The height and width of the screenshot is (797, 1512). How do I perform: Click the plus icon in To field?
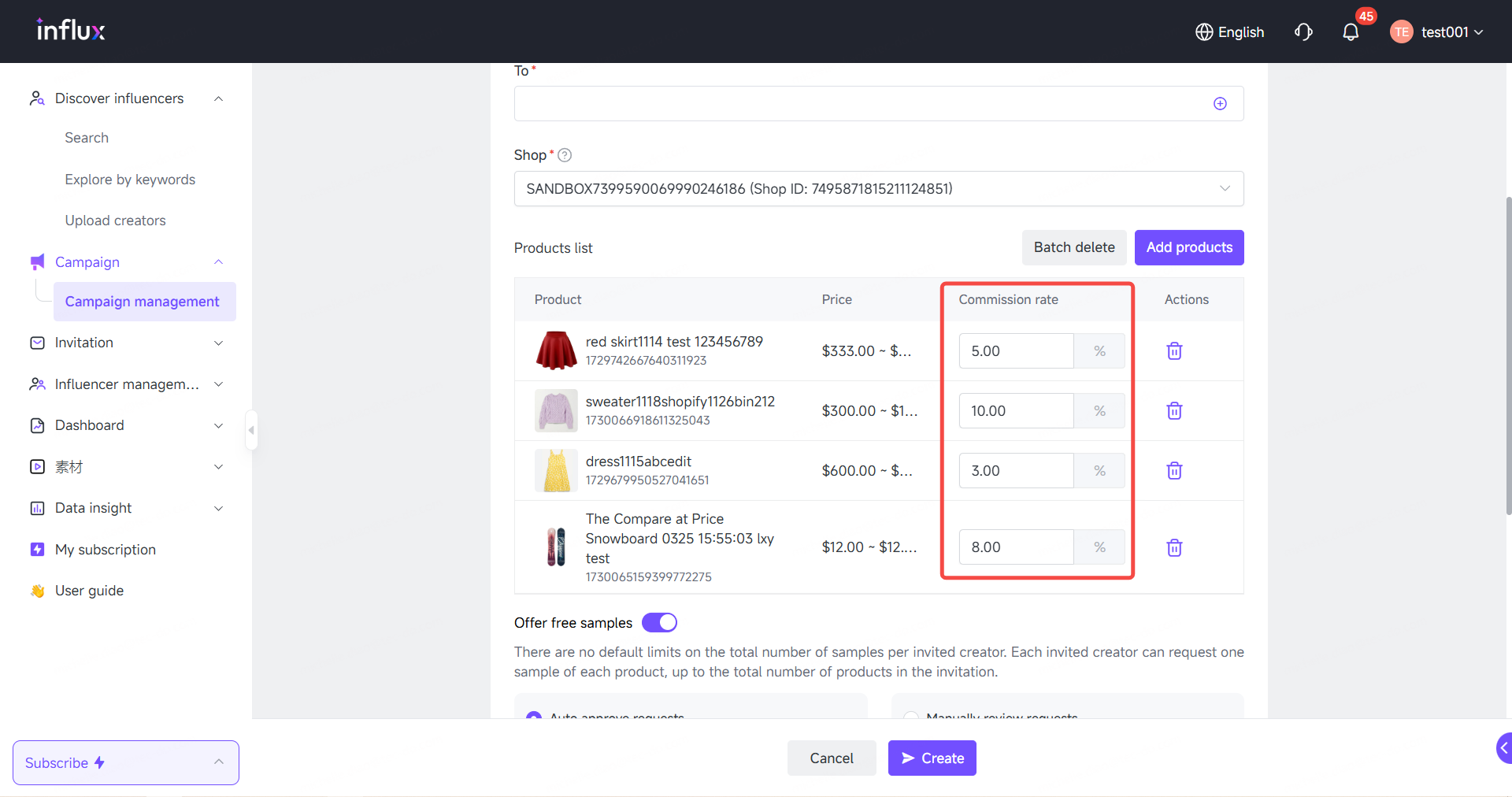click(x=1220, y=104)
